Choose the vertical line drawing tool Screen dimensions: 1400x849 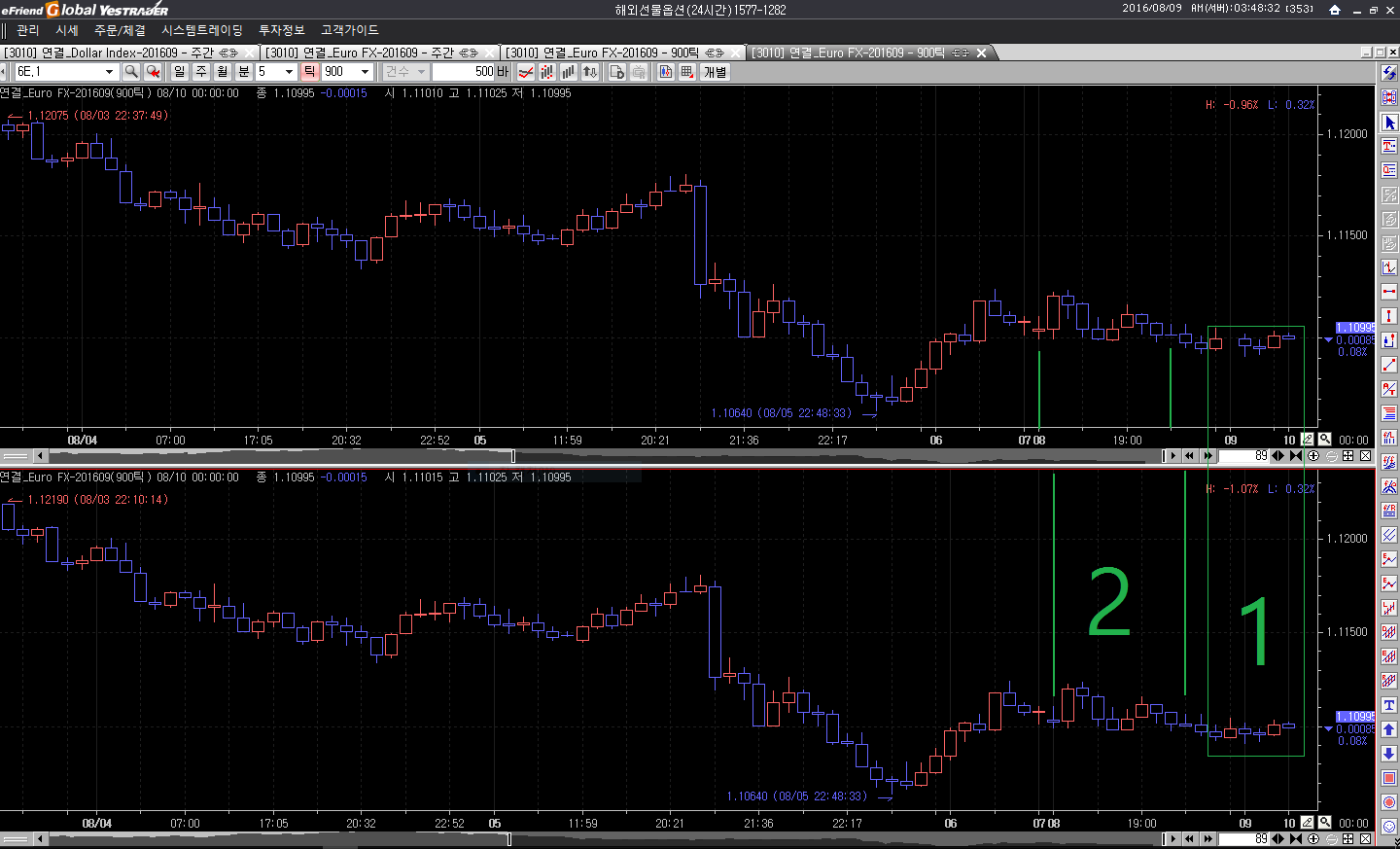click(x=1389, y=316)
